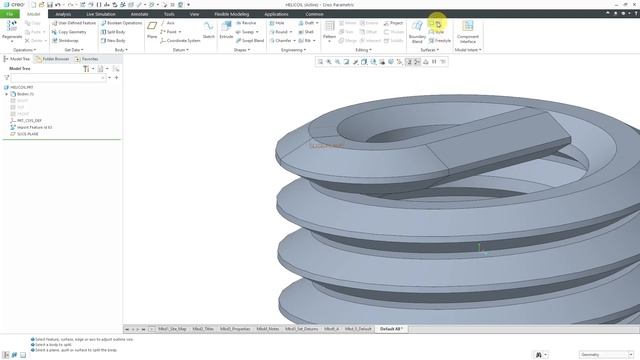640x360 pixels.
Task: Click in the Model Tree search field
Action: (x=58, y=78)
